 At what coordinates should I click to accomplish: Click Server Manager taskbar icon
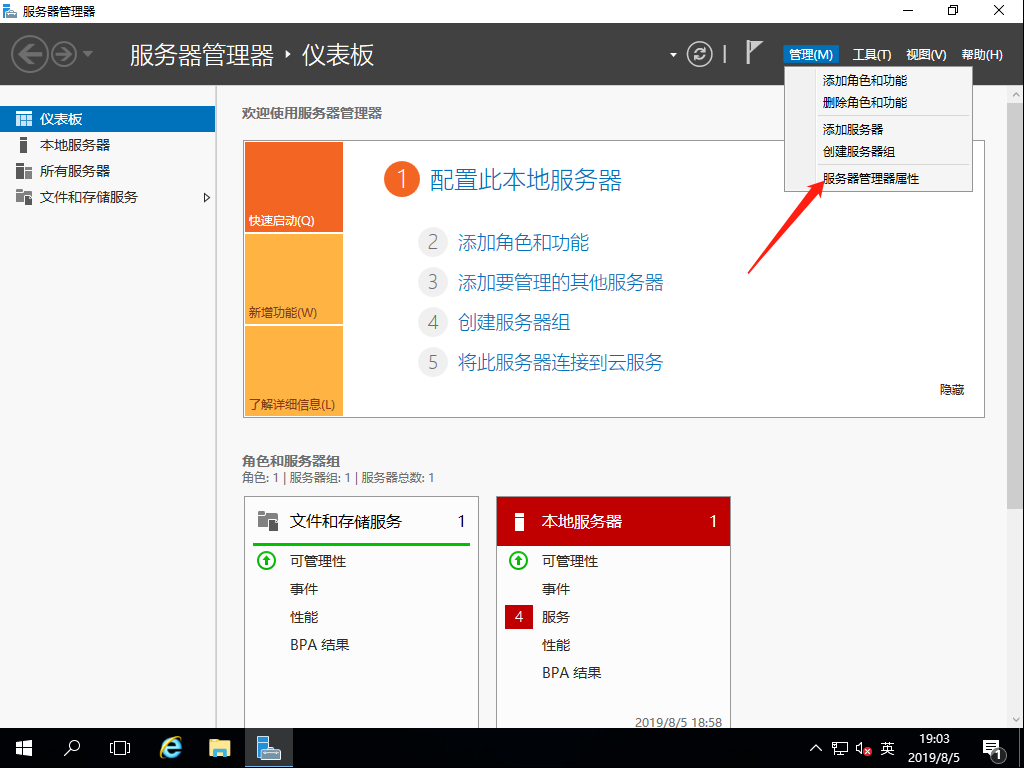coord(268,748)
